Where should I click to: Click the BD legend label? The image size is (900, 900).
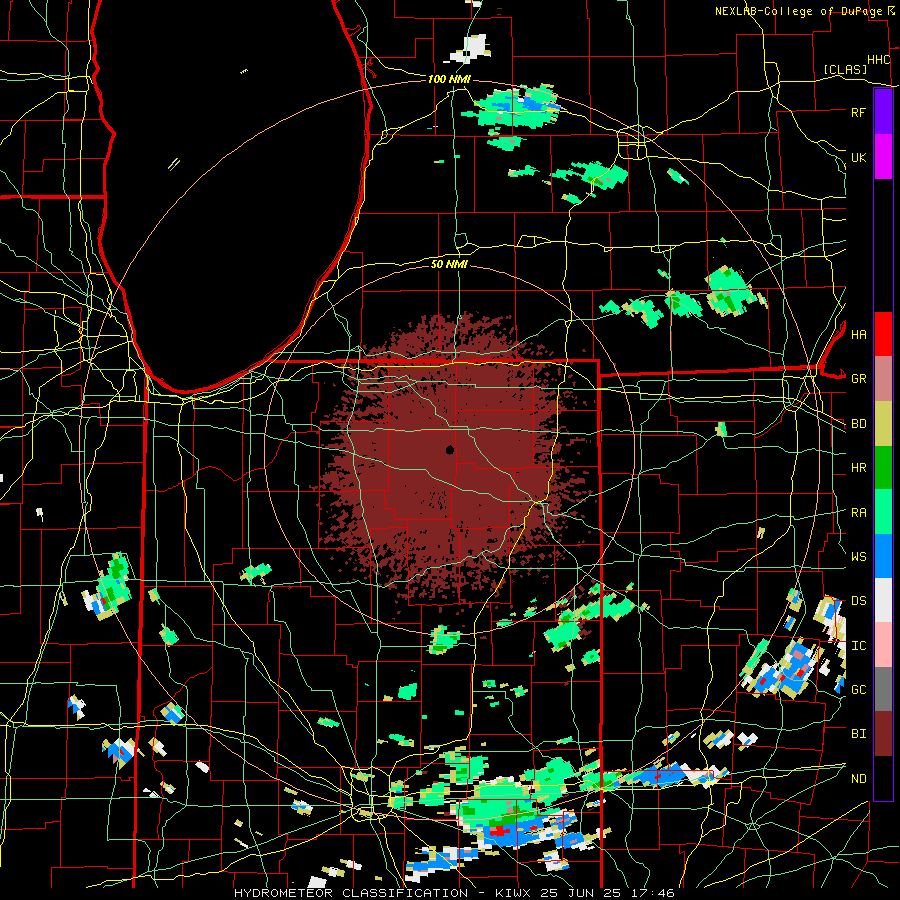(x=858, y=424)
